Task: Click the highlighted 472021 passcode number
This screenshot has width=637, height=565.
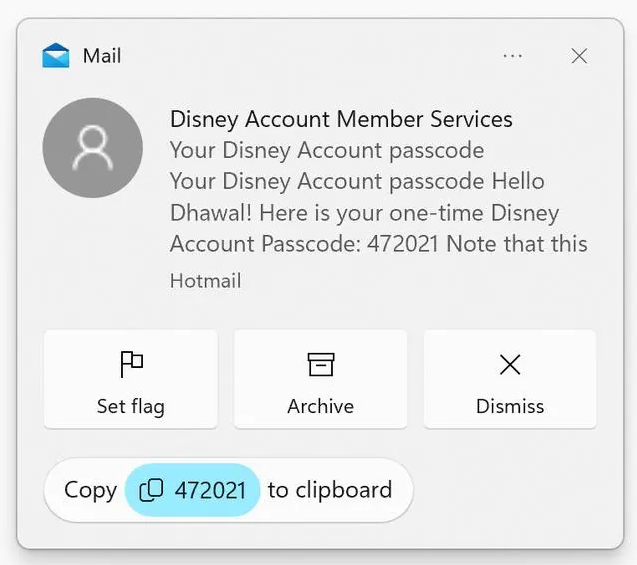Action: (x=210, y=490)
